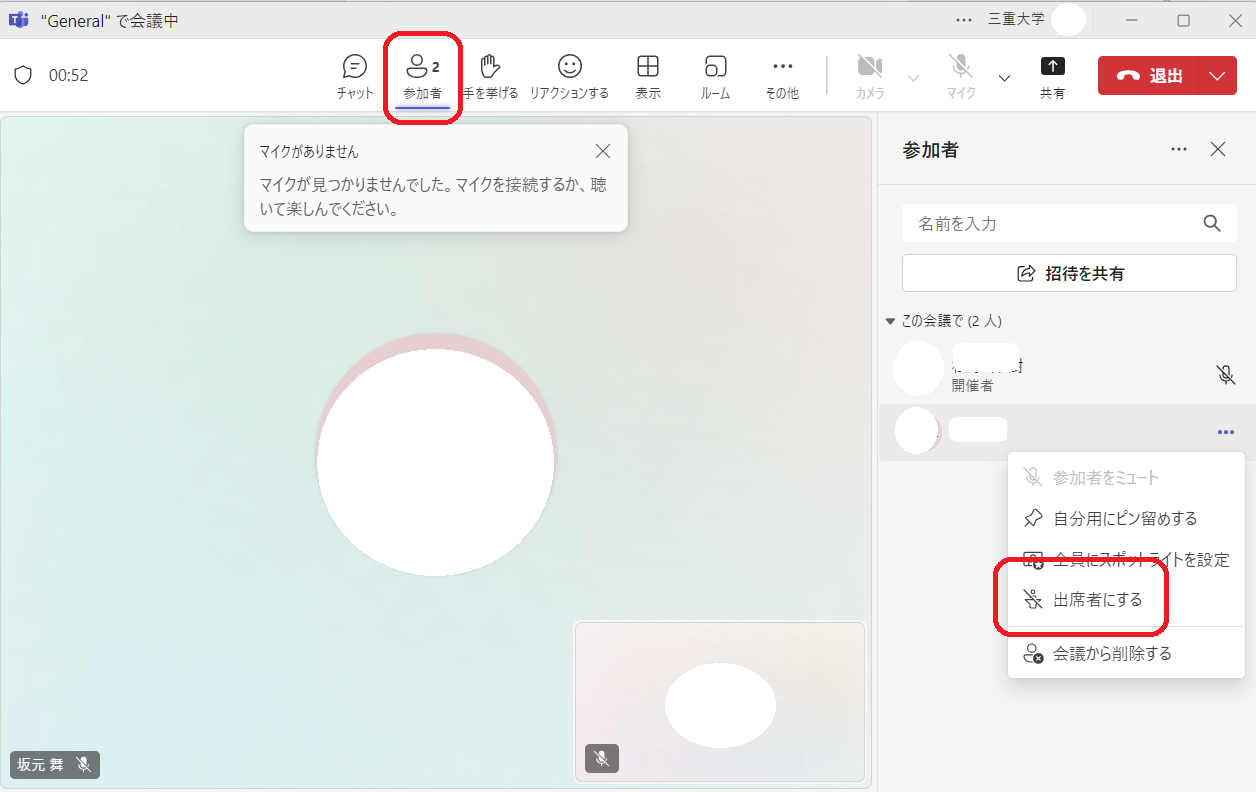1256x792 pixels.
Task: Dismiss the マイクがありません notification
Action: [602, 151]
